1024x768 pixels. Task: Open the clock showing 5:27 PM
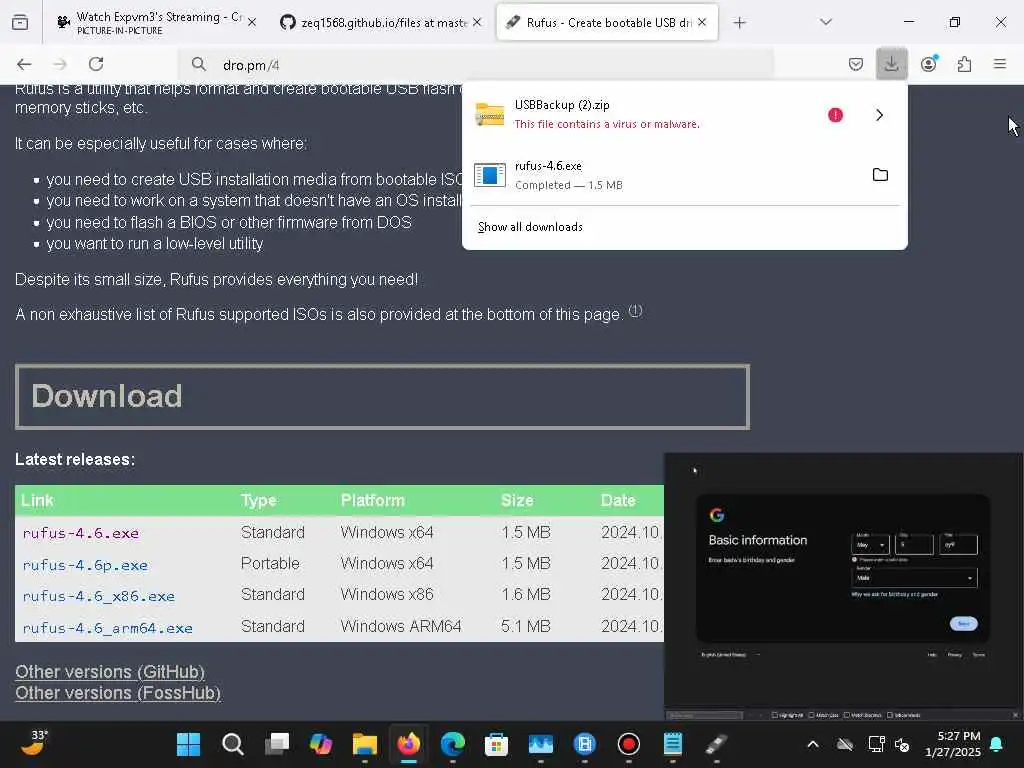952,744
